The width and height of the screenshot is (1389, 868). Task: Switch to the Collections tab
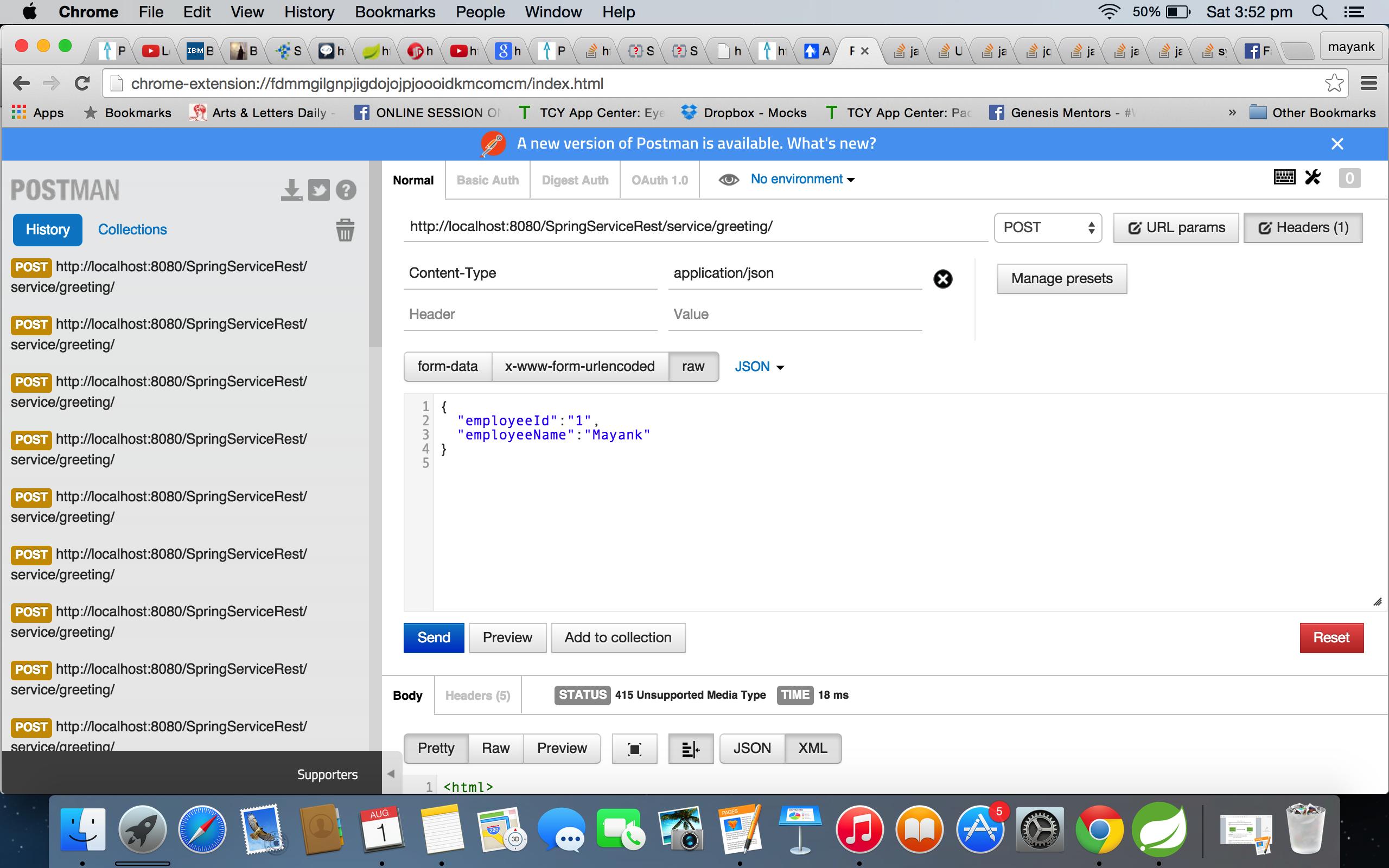pyautogui.click(x=132, y=229)
